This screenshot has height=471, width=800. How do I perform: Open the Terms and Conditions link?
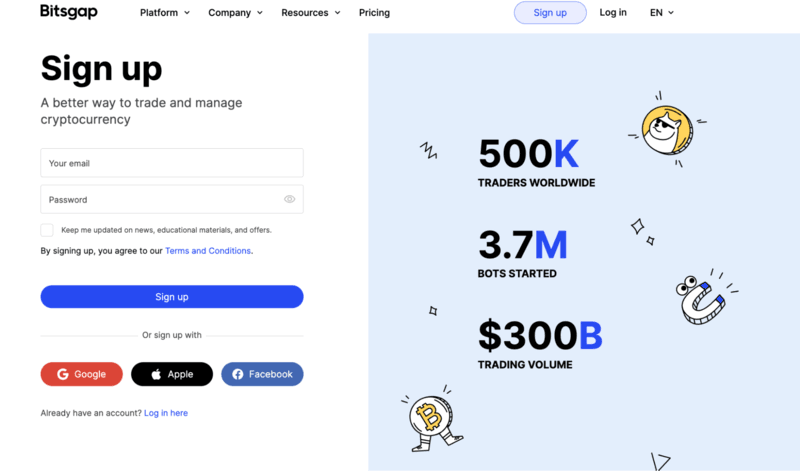pyautogui.click(x=208, y=251)
